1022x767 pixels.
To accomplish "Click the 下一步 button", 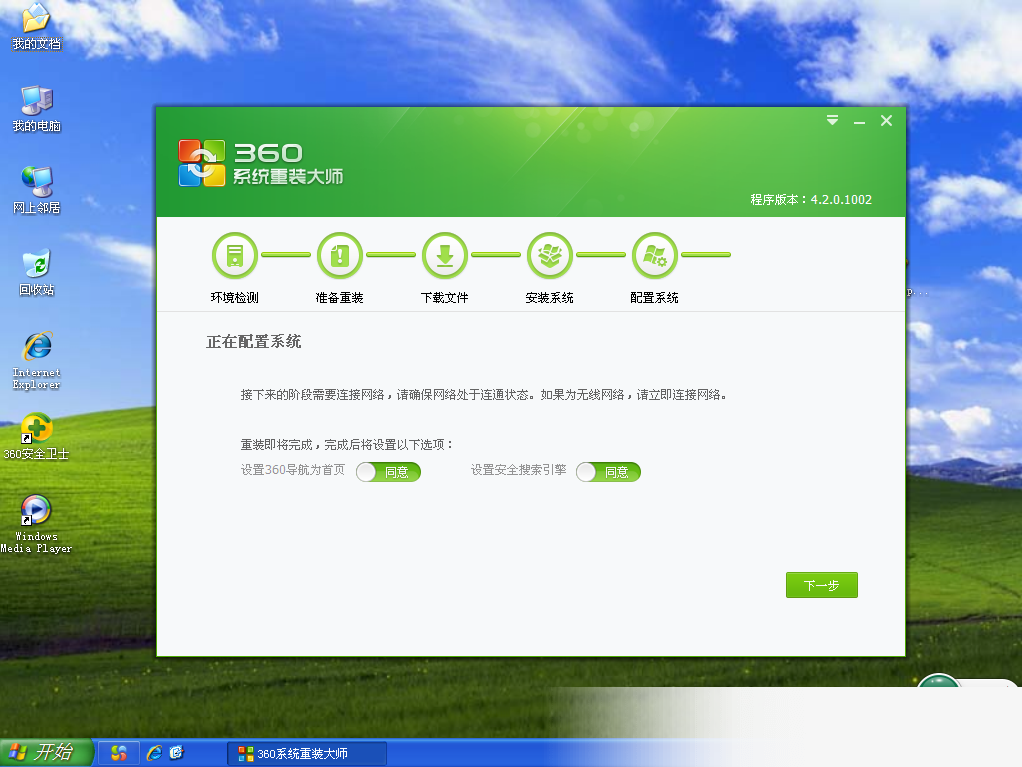I will click(x=822, y=585).
